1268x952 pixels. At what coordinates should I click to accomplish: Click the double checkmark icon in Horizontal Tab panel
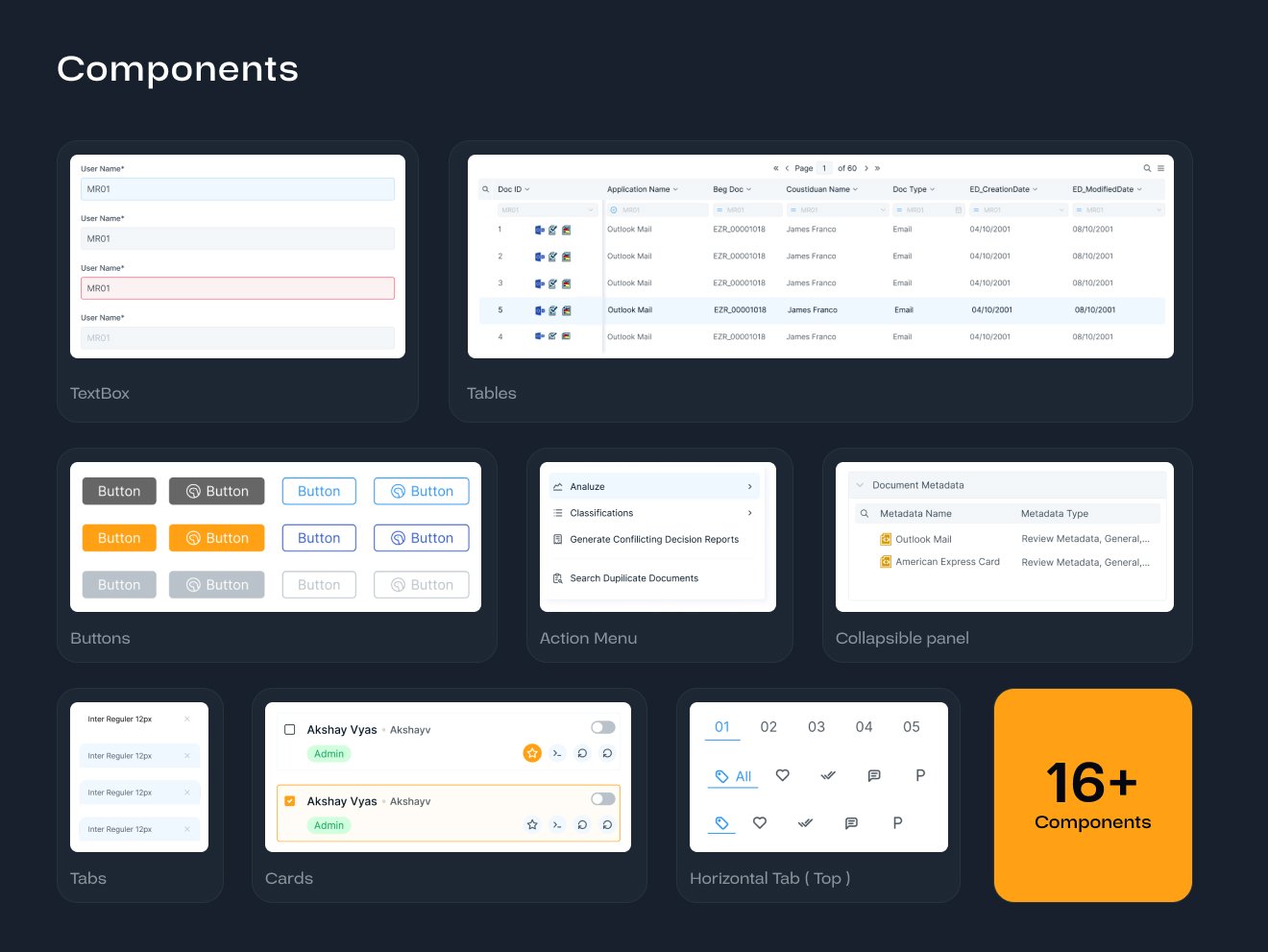tap(828, 775)
